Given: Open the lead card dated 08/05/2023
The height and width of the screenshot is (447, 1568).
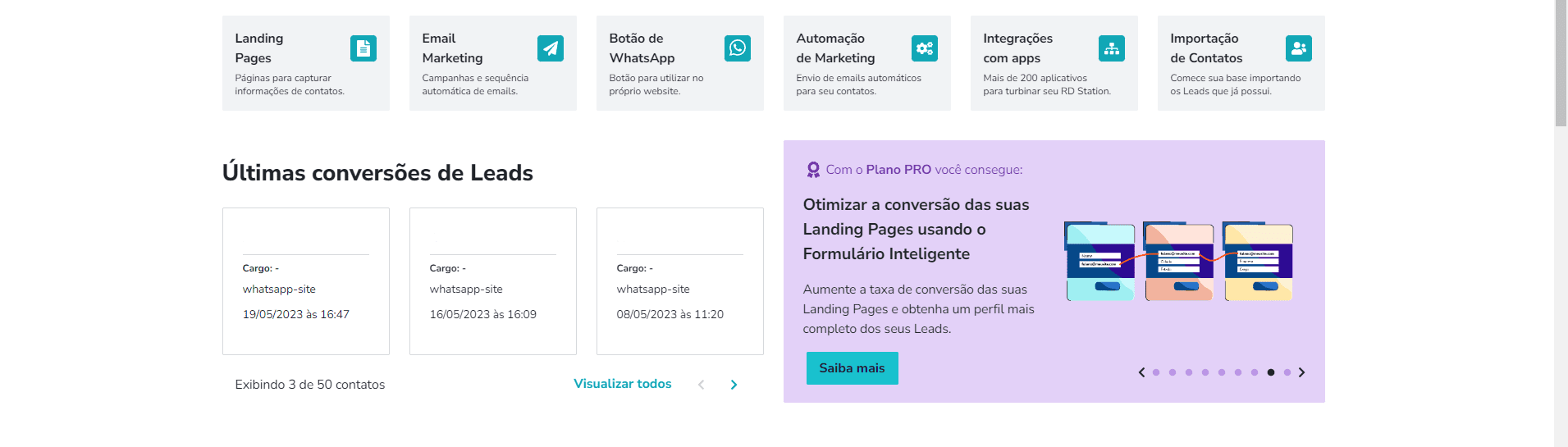Looking at the screenshot, I should [x=680, y=281].
